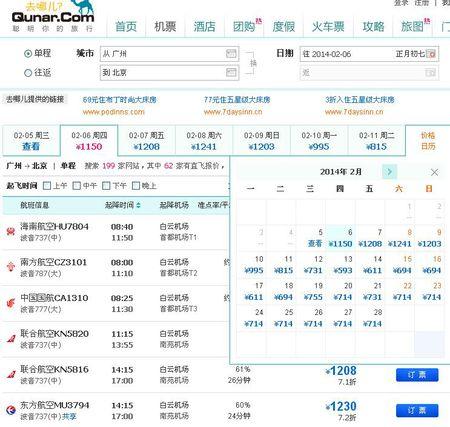Select 02-07 周五 ¥1208 date tab

coord(146,141)
